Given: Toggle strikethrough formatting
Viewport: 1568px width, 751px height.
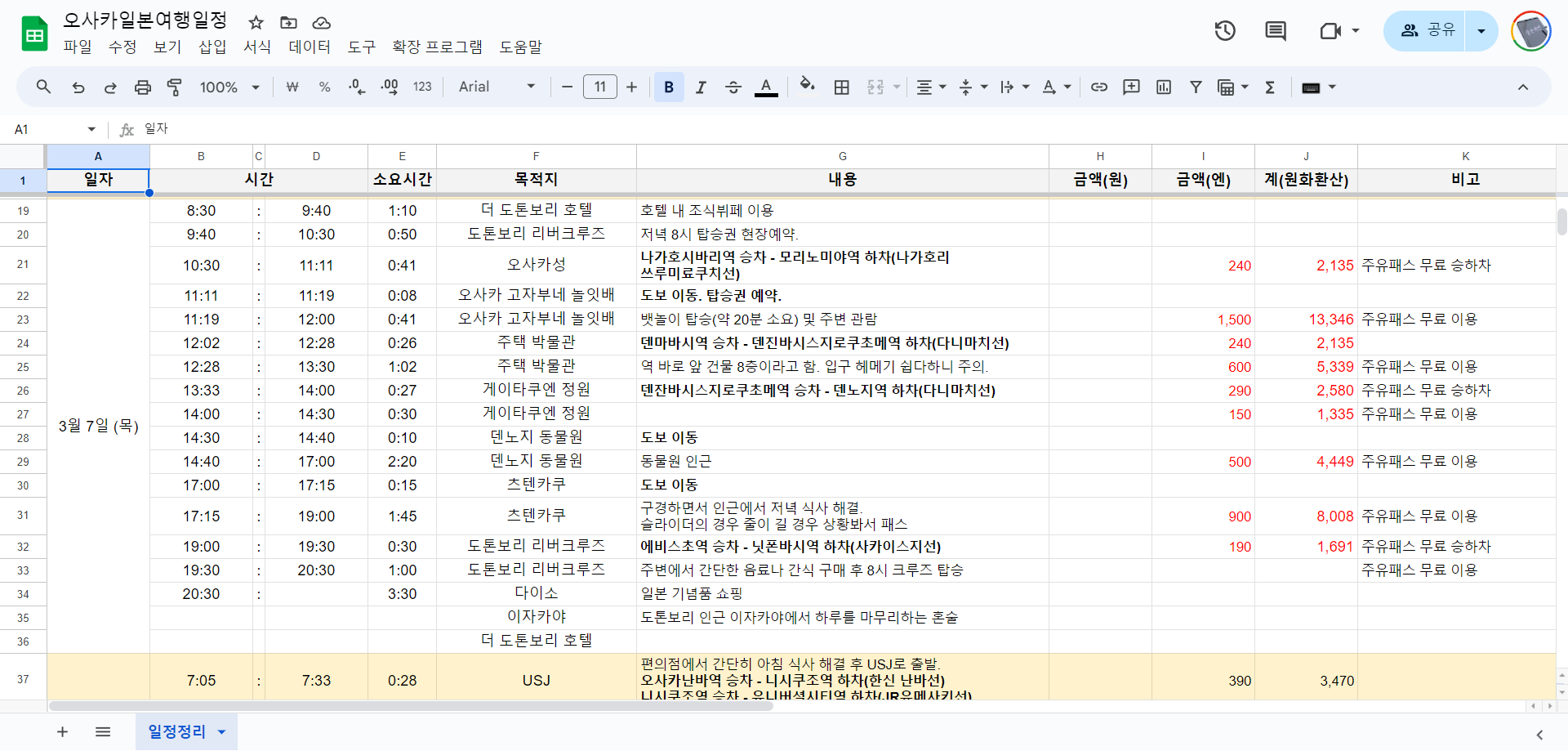Looking at the screenshot, I should pos(733,87).
